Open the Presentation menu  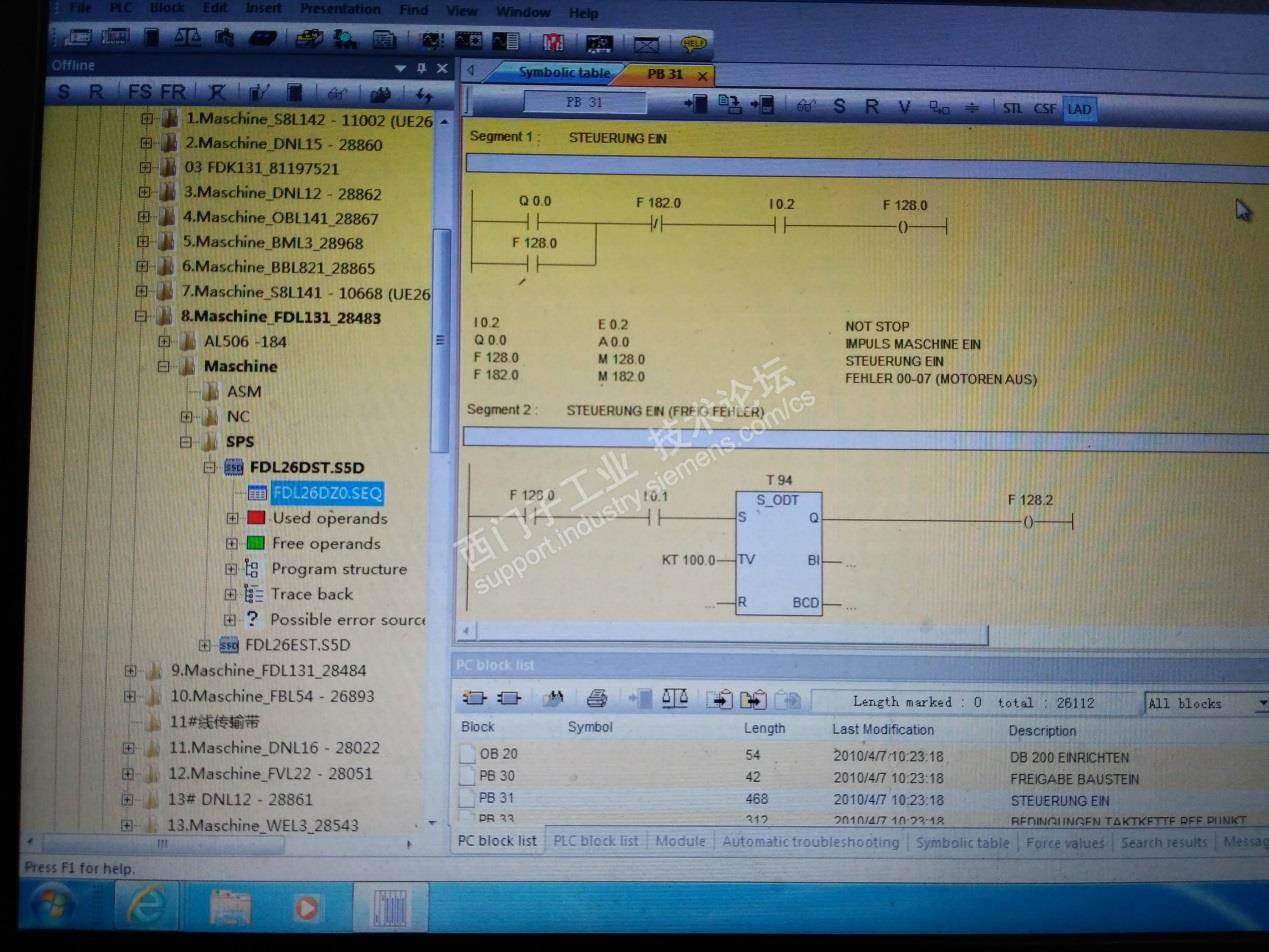point(340,9)
